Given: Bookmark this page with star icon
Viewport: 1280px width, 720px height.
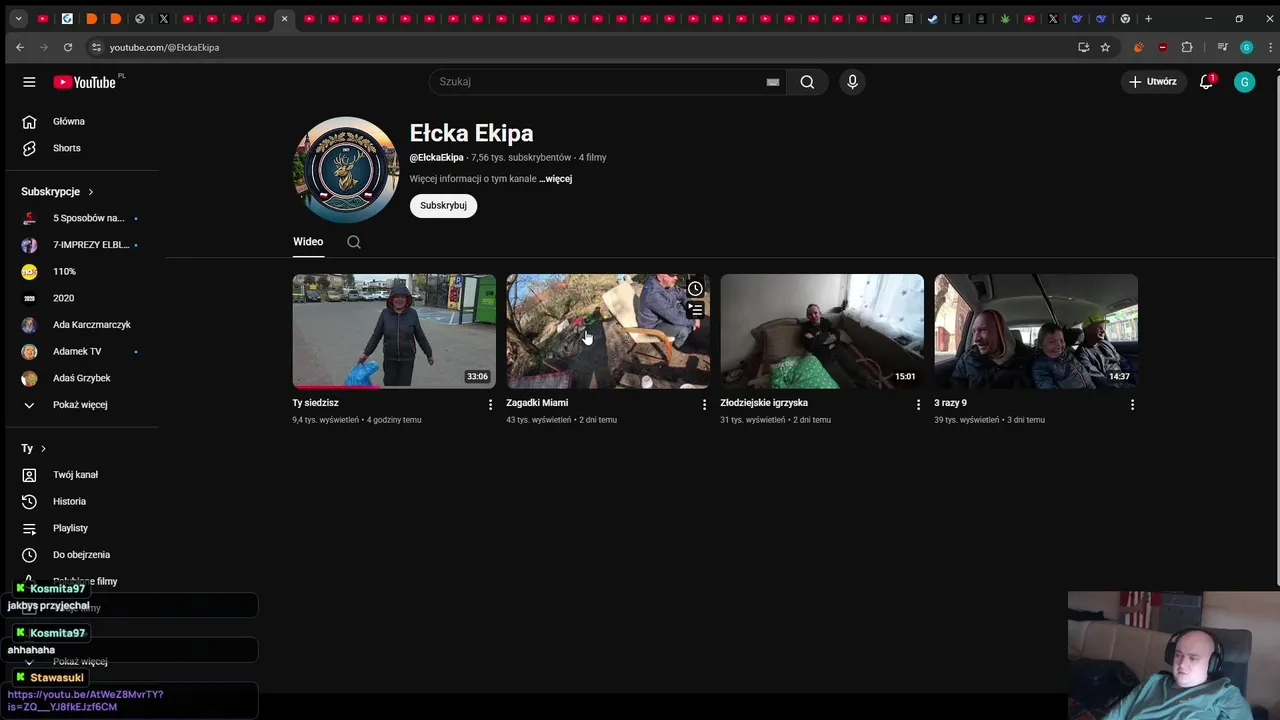Looking at the screenshot, I should point(1105,47).
